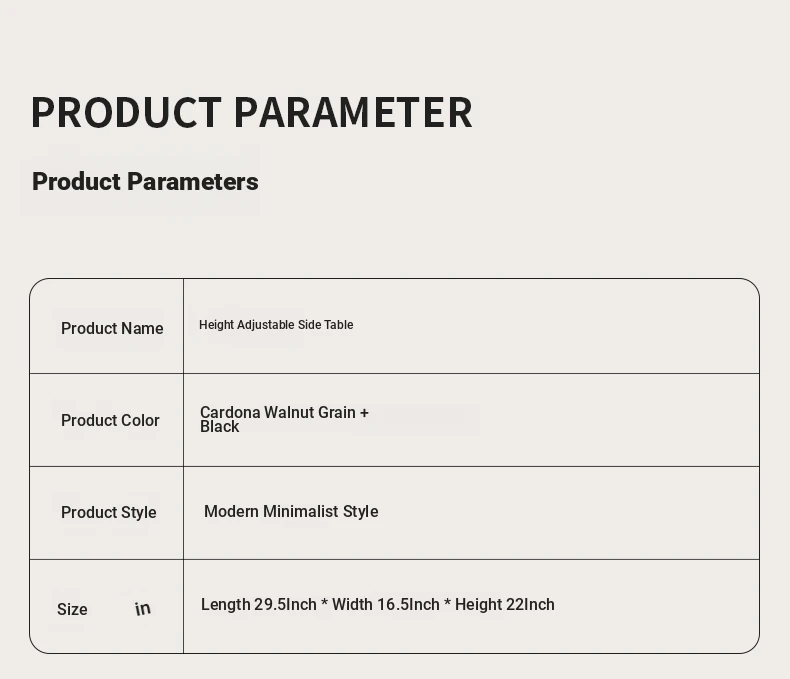The width and height of the screenshot is (790, 679).
Task: Click the word Parameters in subheading
Action: point(192,182)
